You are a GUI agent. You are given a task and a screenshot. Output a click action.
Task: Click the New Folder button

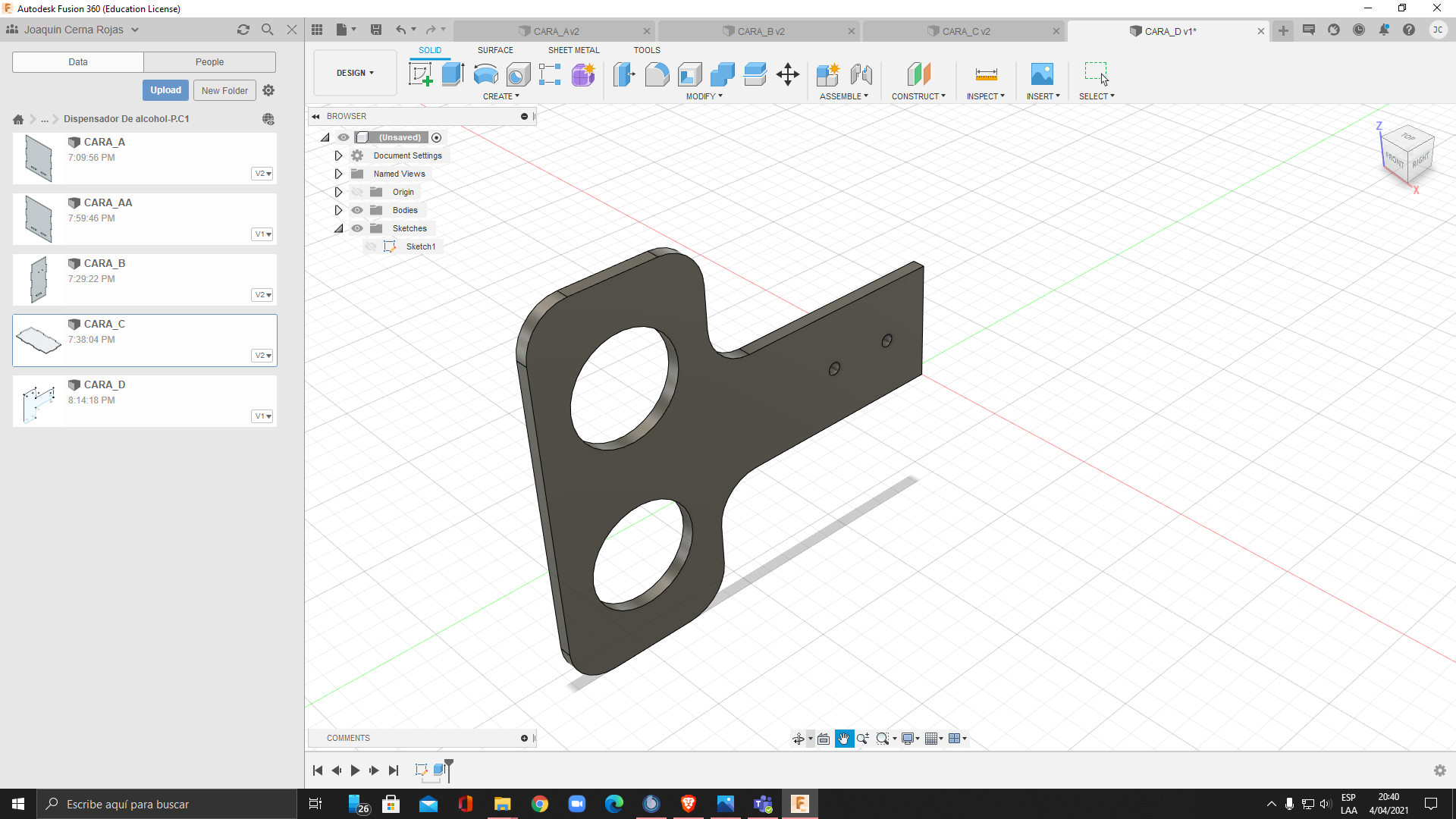click(224, 90)
